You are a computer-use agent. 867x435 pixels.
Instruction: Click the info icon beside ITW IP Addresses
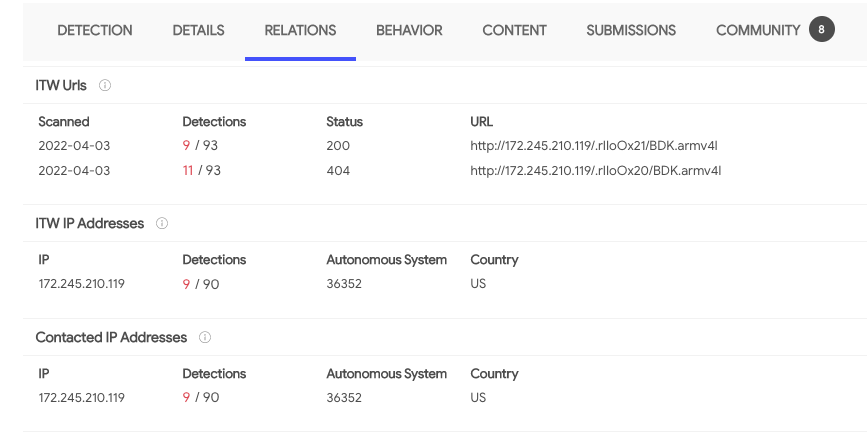click(162, 224)
